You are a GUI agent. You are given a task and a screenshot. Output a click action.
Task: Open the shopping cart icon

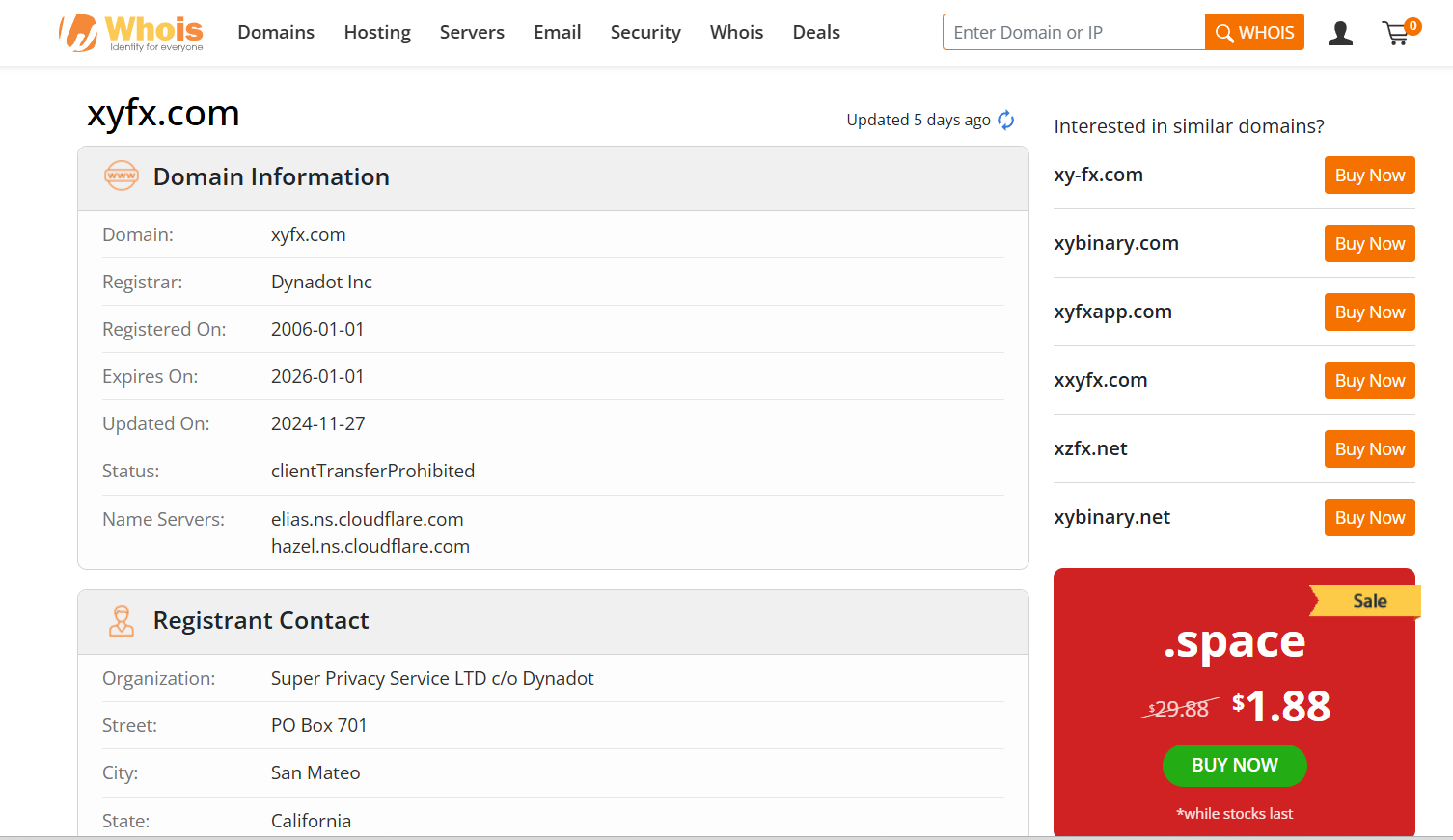tap(1400, 32)
